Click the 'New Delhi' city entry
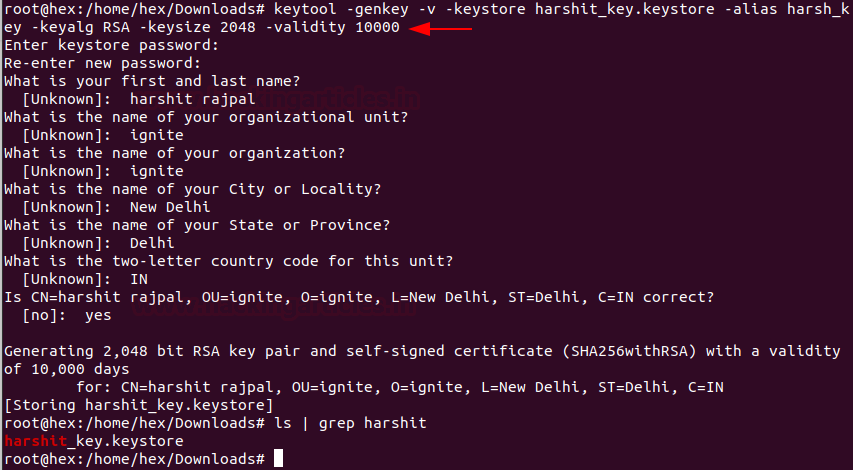Viewport: 853px width, 470px height. 170,207
